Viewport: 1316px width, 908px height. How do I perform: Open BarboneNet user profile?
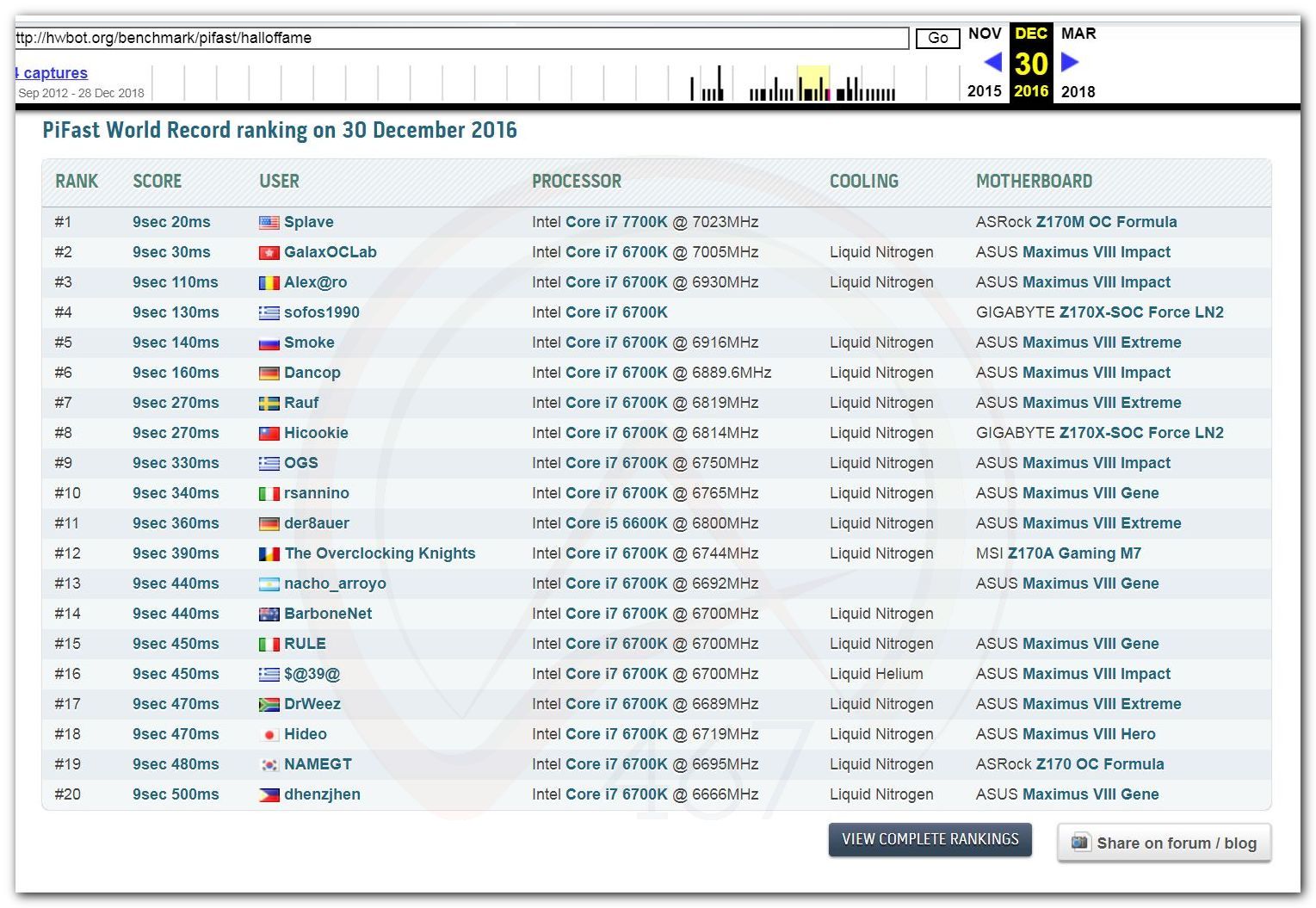(328, 614)
